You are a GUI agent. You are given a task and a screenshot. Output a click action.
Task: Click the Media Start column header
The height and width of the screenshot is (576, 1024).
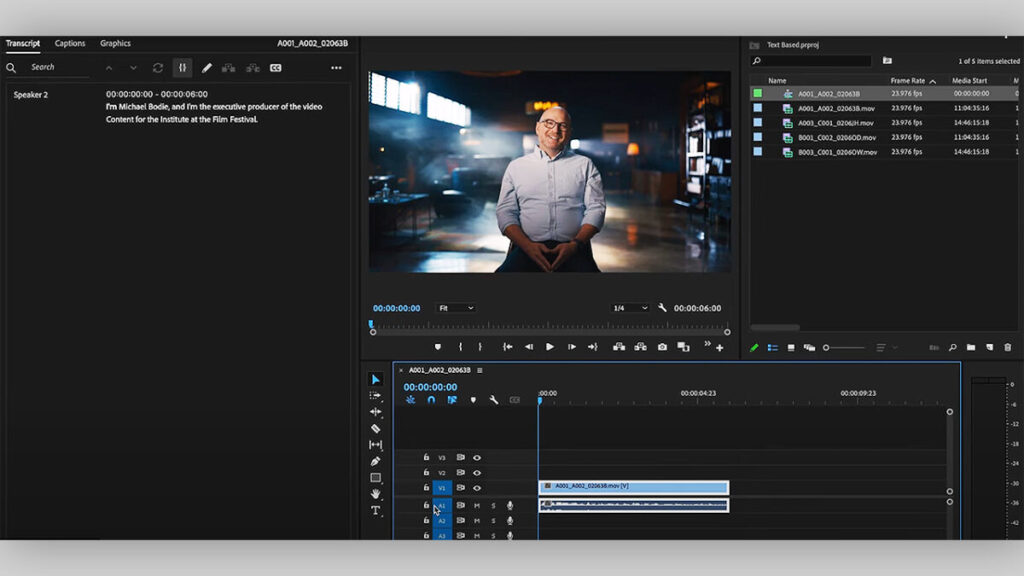(970, 80)
